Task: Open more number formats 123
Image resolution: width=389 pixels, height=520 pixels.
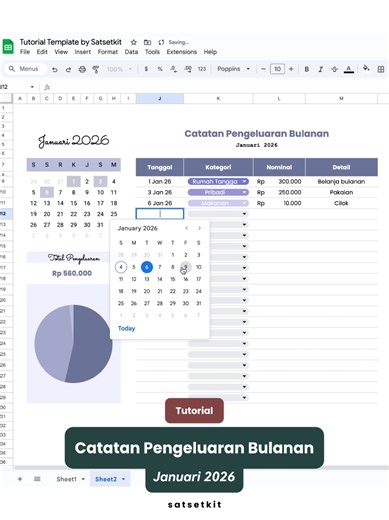Action: click(202, 69)
